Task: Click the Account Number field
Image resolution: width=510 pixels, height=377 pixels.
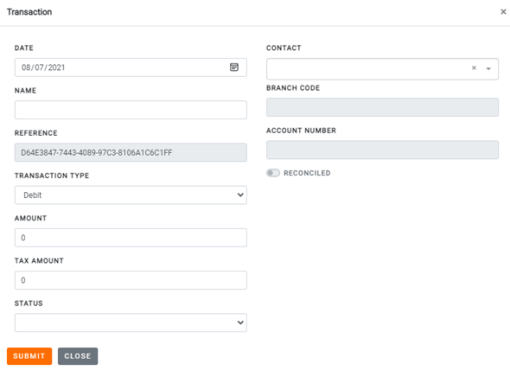Action: [382, 150]
